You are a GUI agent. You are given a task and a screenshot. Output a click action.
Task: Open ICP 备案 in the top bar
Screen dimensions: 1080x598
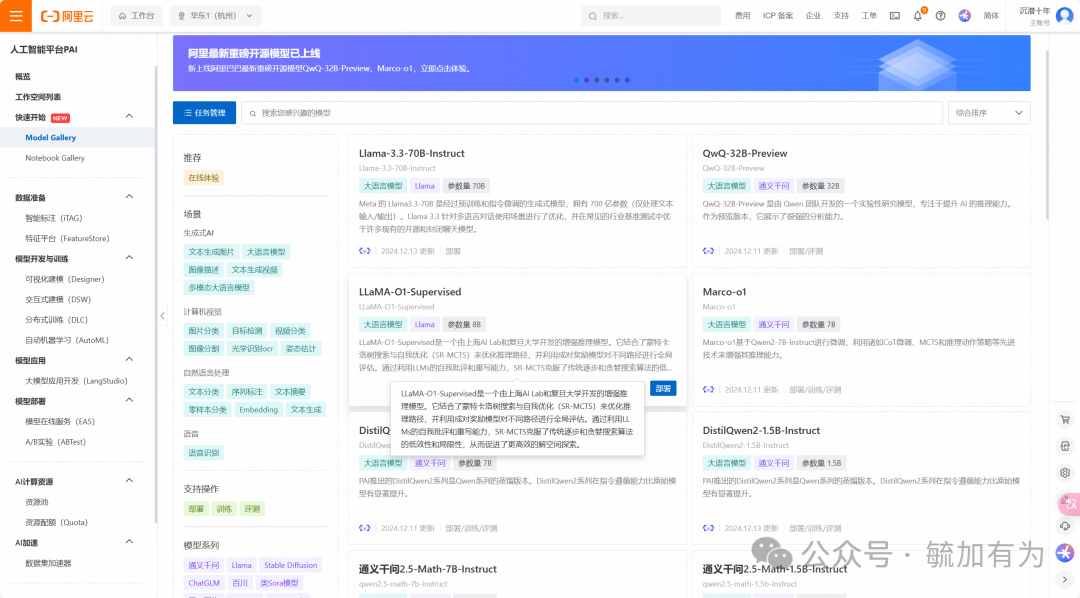point(778,16)
